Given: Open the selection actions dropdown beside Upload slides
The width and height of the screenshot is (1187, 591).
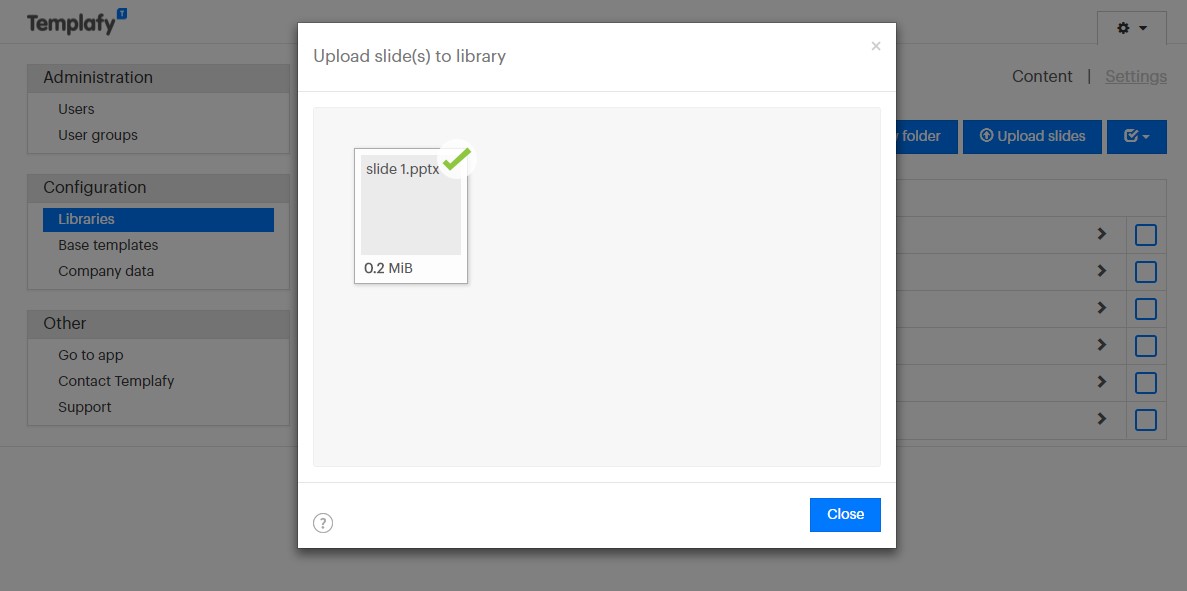Looking at the screenshot, I should click(x=1145, y=136).
